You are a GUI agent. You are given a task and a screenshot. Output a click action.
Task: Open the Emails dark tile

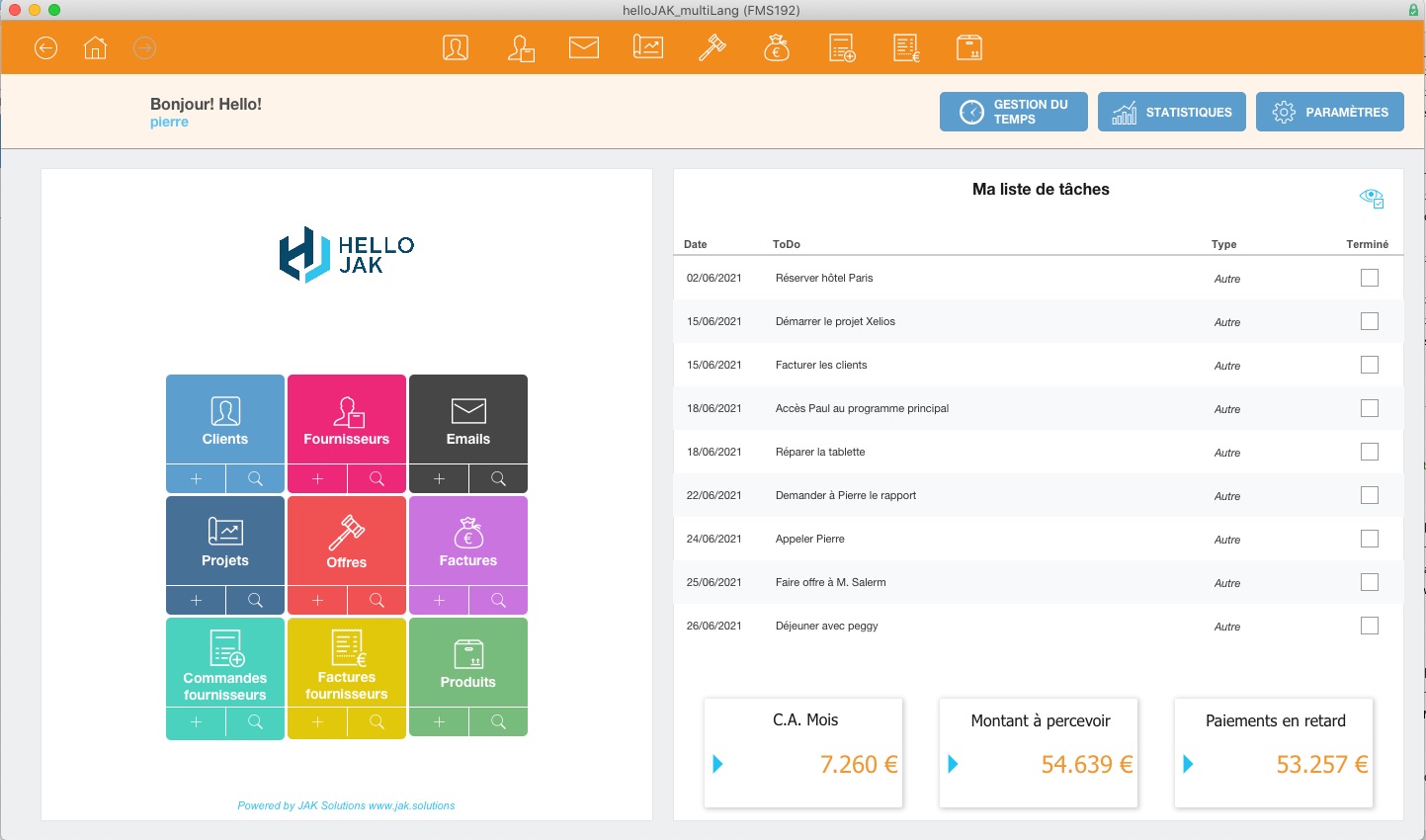pos(468,419)
